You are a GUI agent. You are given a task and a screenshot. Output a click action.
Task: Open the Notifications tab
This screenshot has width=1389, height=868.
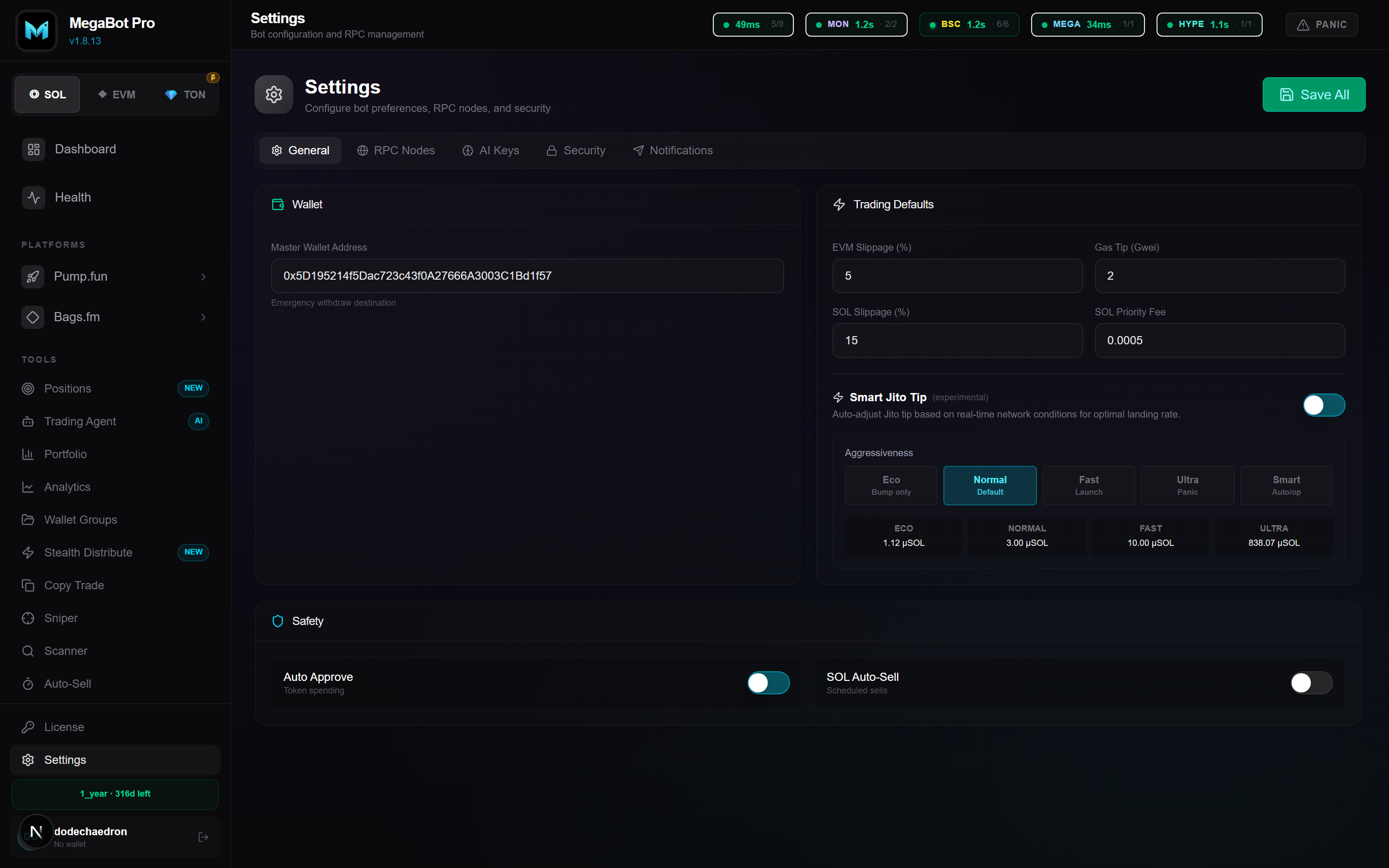pyautogui.click(x=673, y=150)
